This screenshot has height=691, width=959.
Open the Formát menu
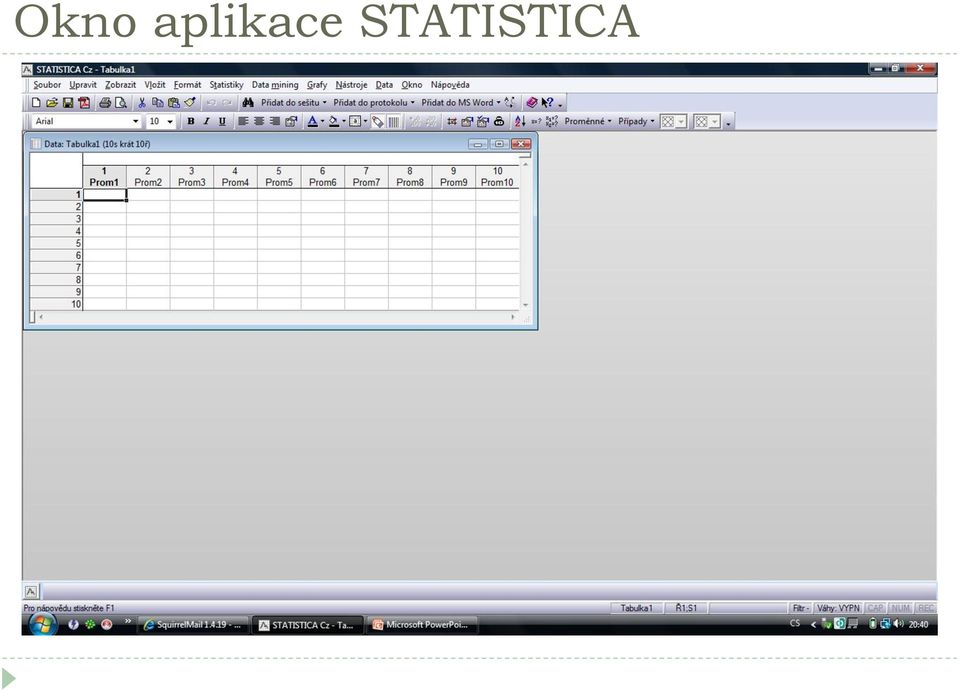pos(187,85)
